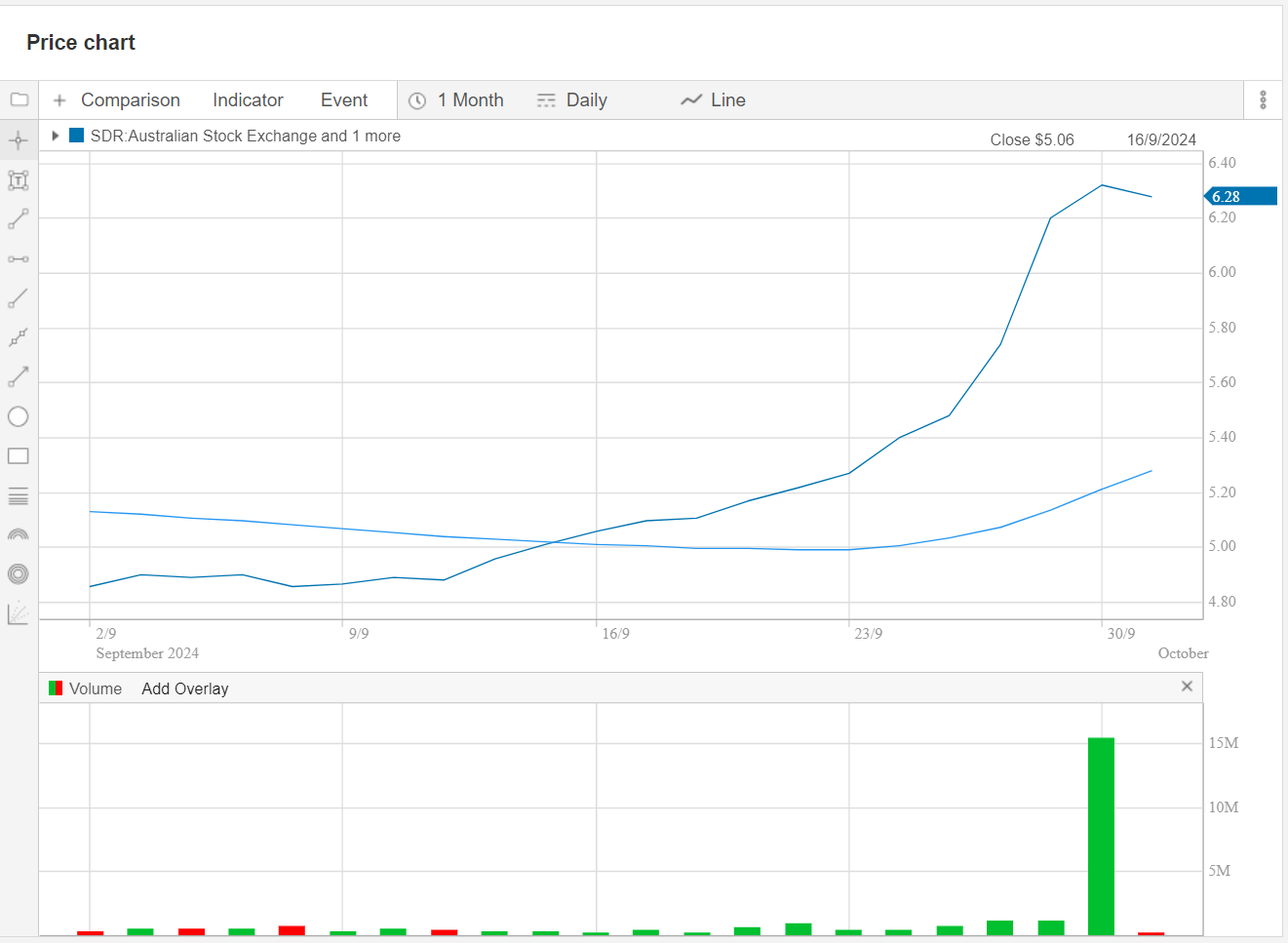Click the Price chart heading
This screenshot has height=943, width=1288.
[x=81, y=43]
